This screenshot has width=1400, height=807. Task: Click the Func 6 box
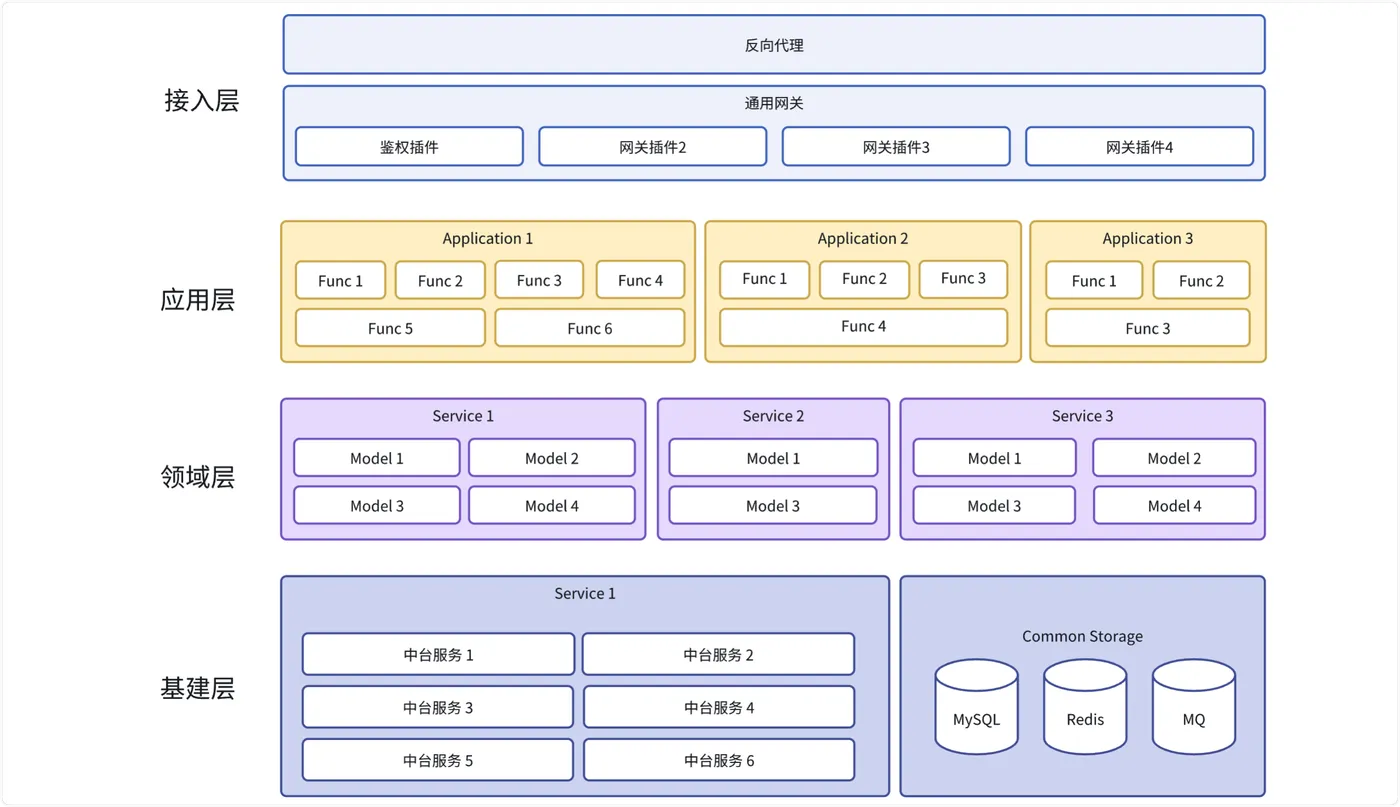(590, 328)
